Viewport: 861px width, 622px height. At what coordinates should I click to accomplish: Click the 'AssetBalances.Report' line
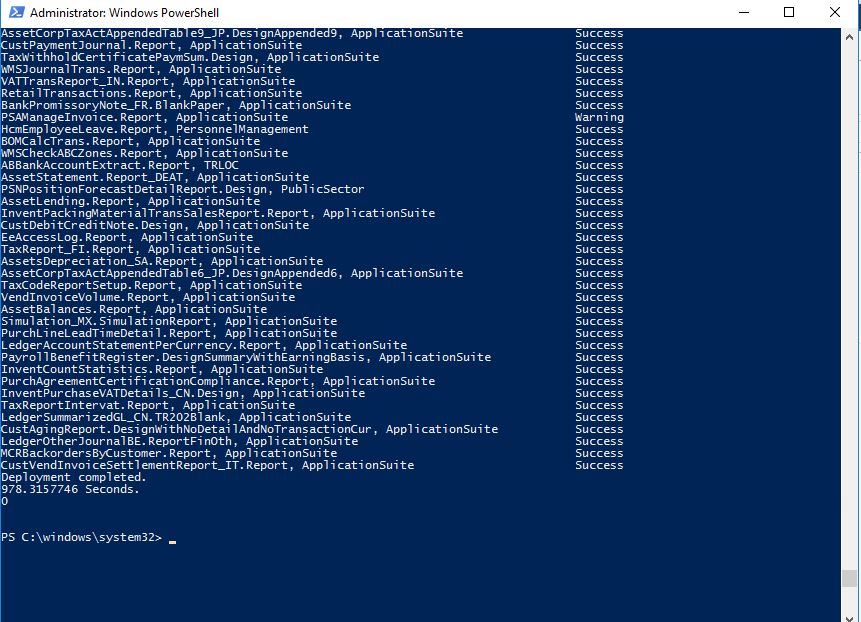134,309
